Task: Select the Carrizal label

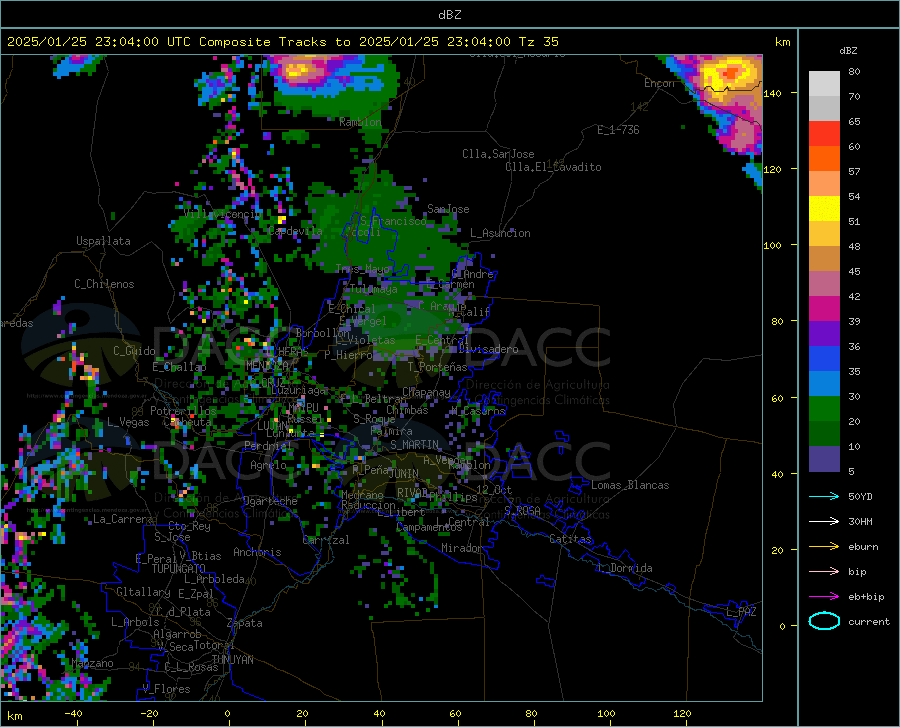Action: [325, 540]
